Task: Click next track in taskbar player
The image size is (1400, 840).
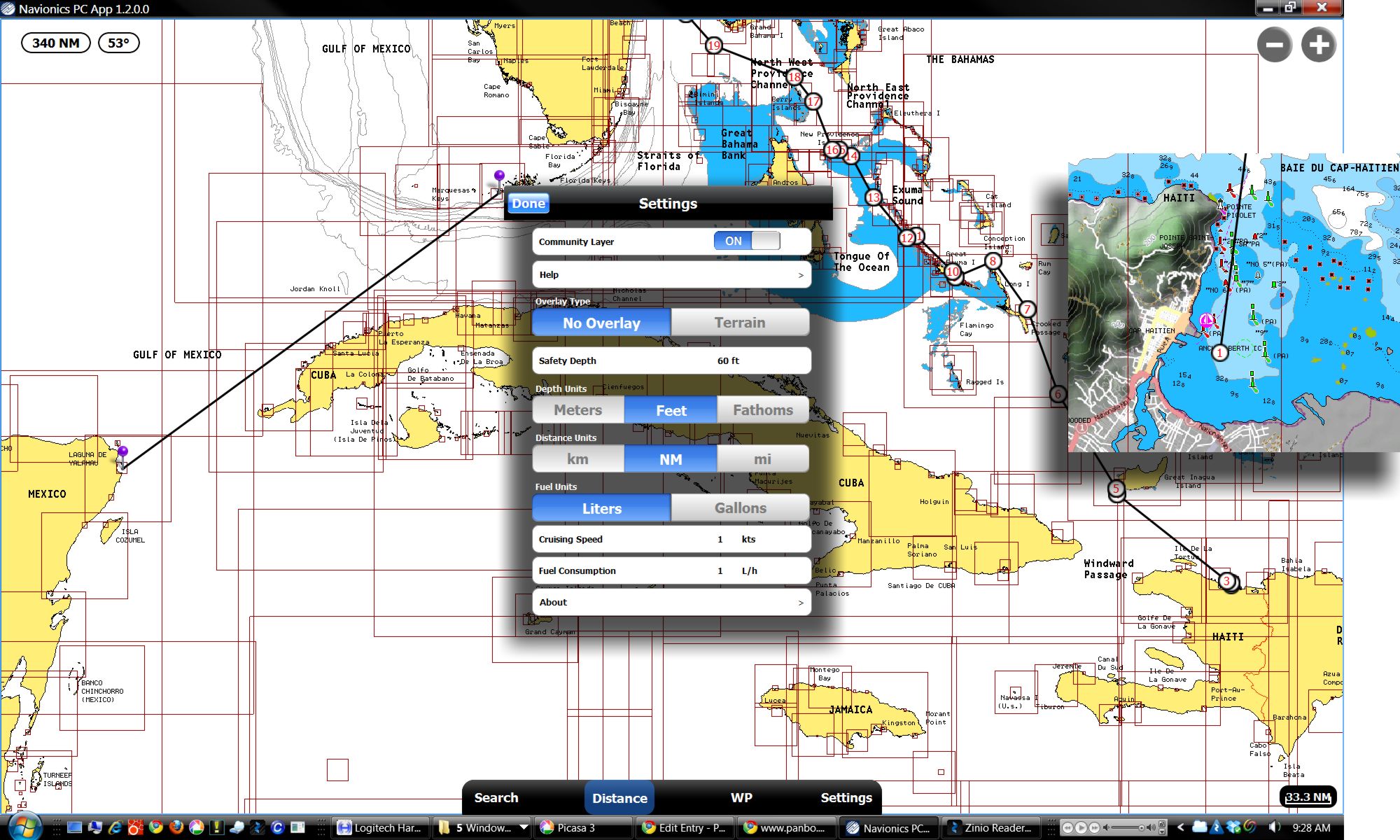Action: click(1095, 827)
